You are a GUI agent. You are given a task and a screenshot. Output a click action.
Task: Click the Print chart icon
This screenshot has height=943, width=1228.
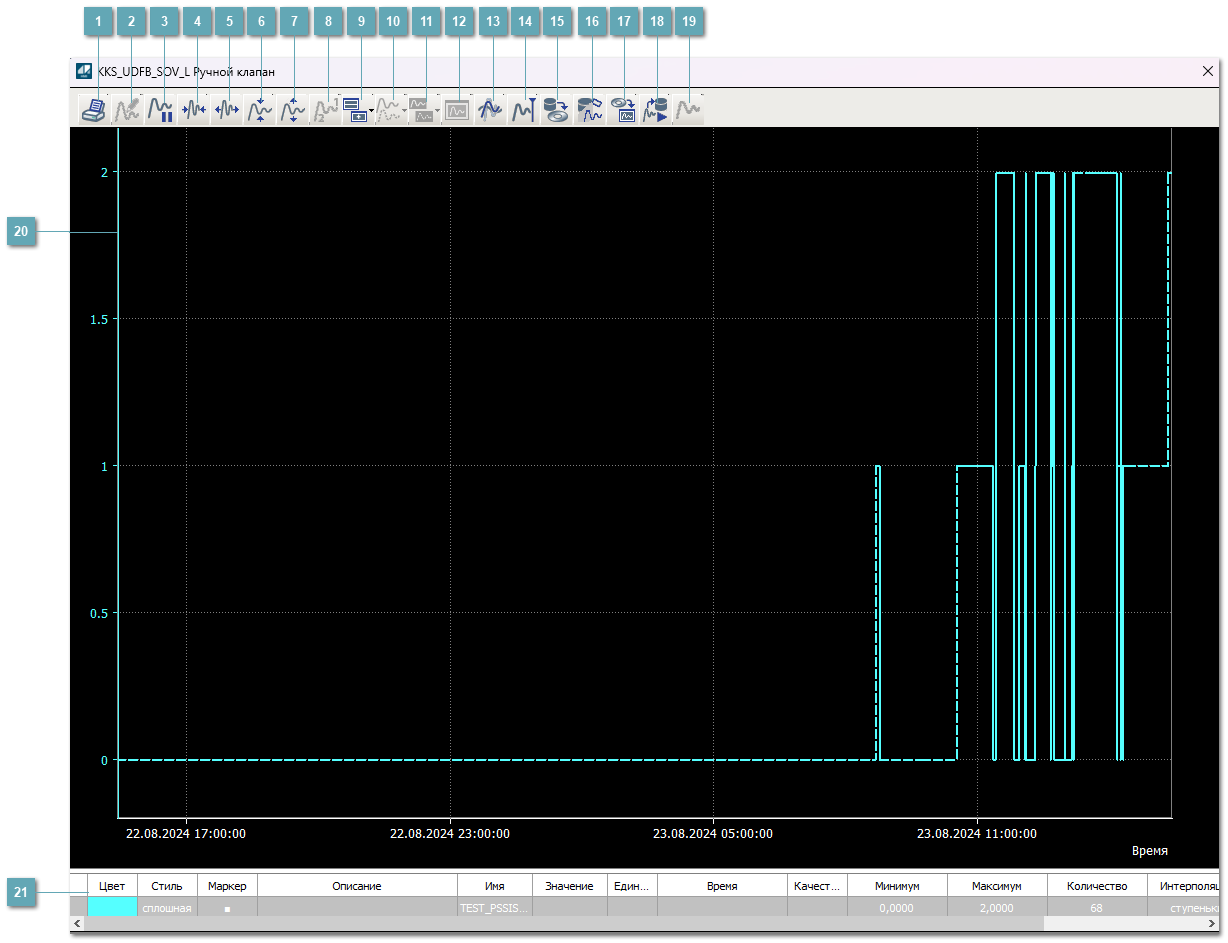(94, 110)
